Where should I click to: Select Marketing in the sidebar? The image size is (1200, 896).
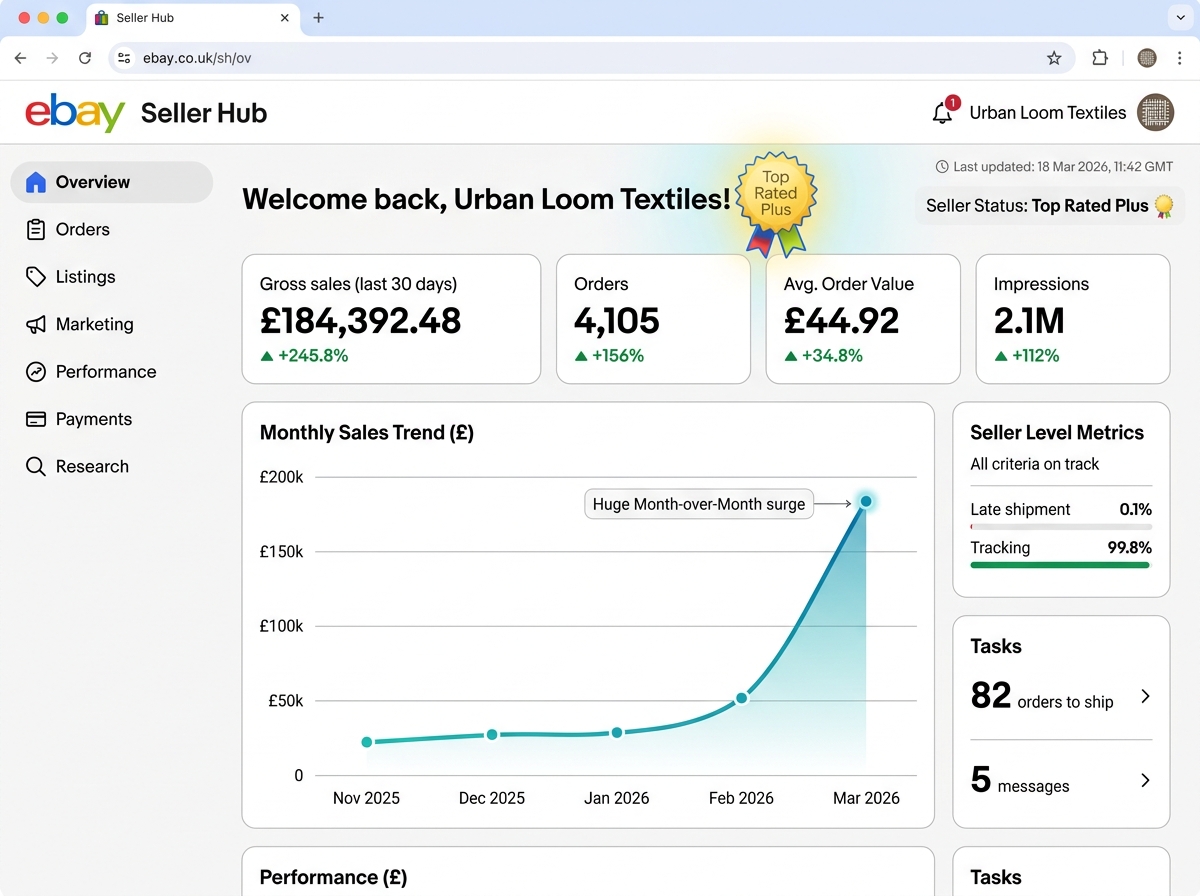point(112,325)
